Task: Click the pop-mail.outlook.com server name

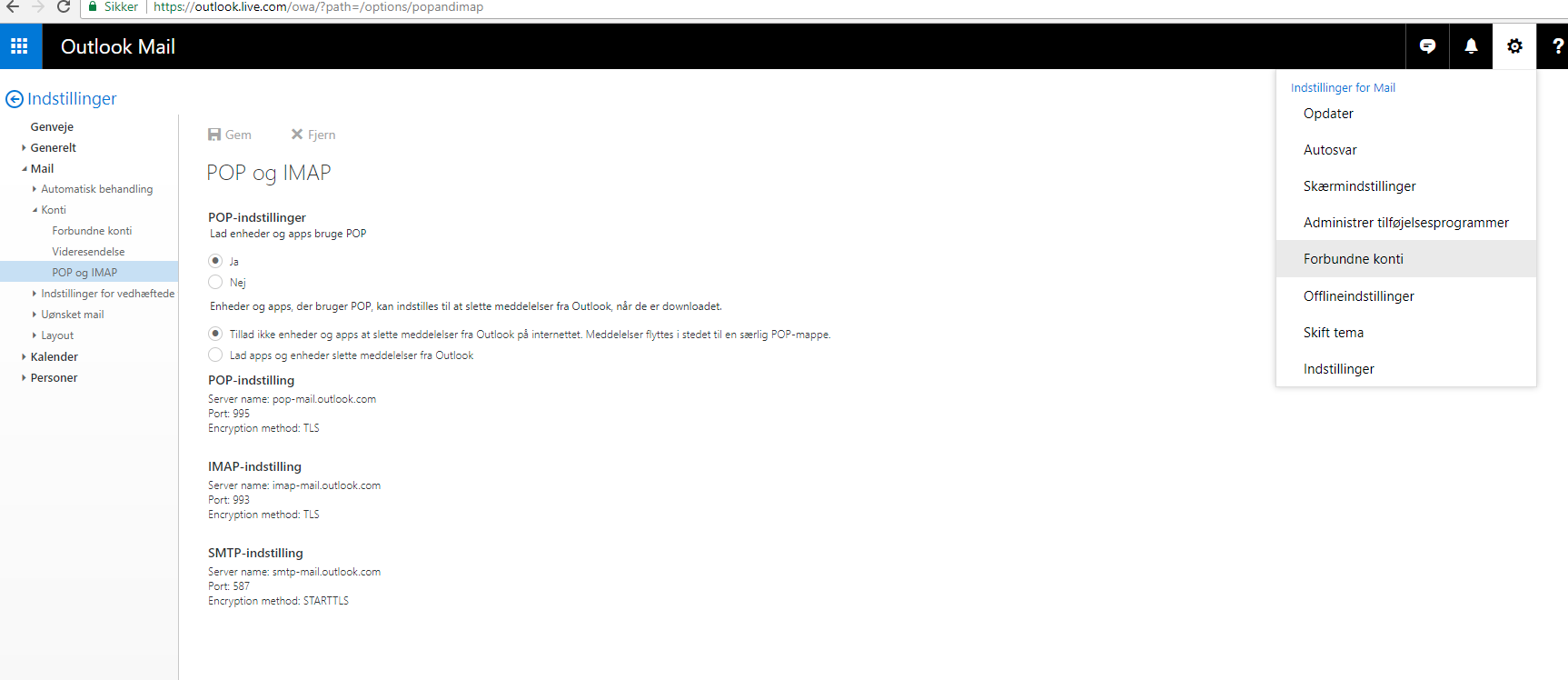Action: [x=324, y=399]
